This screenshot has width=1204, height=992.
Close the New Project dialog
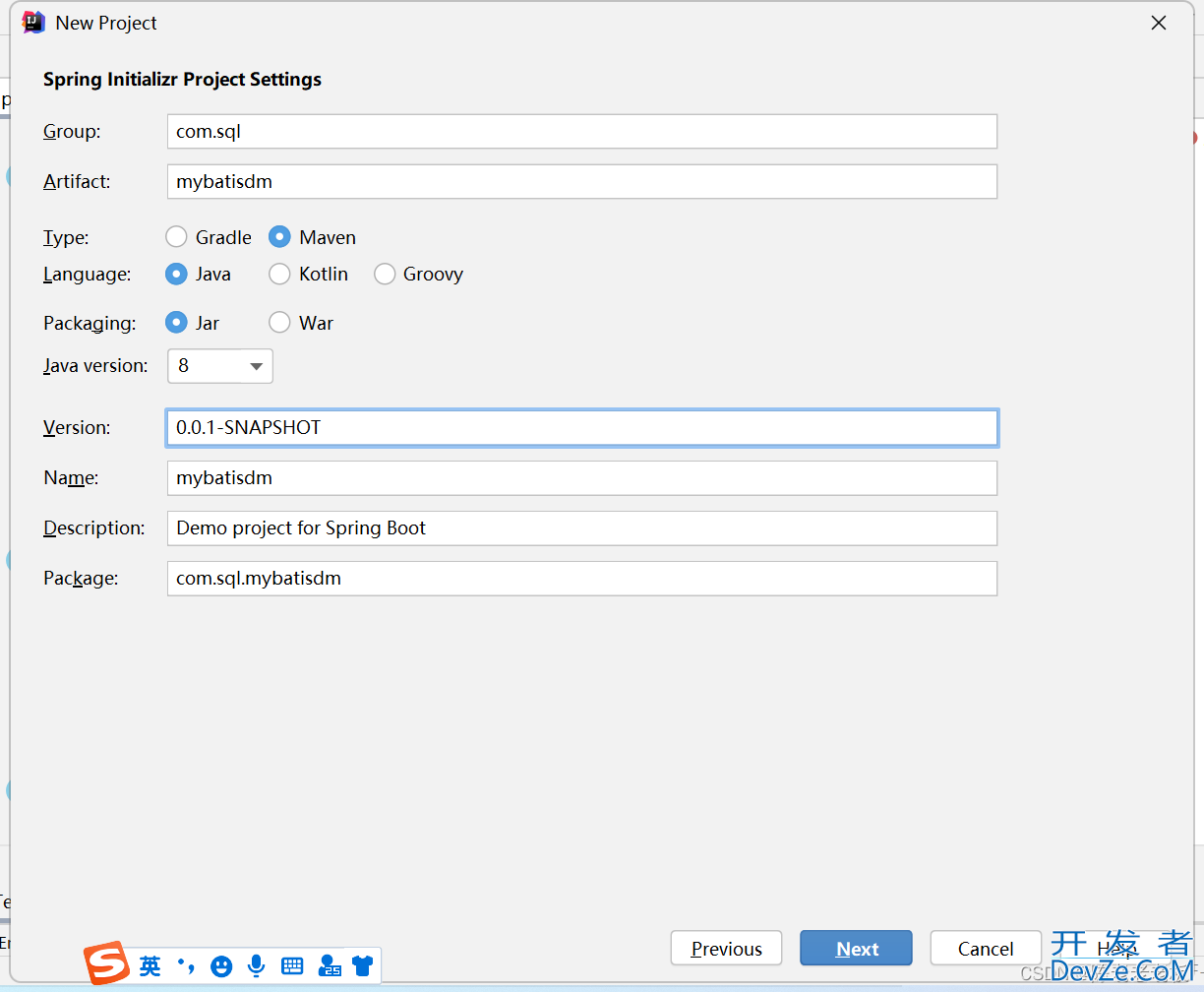[x=1159, y=23]
